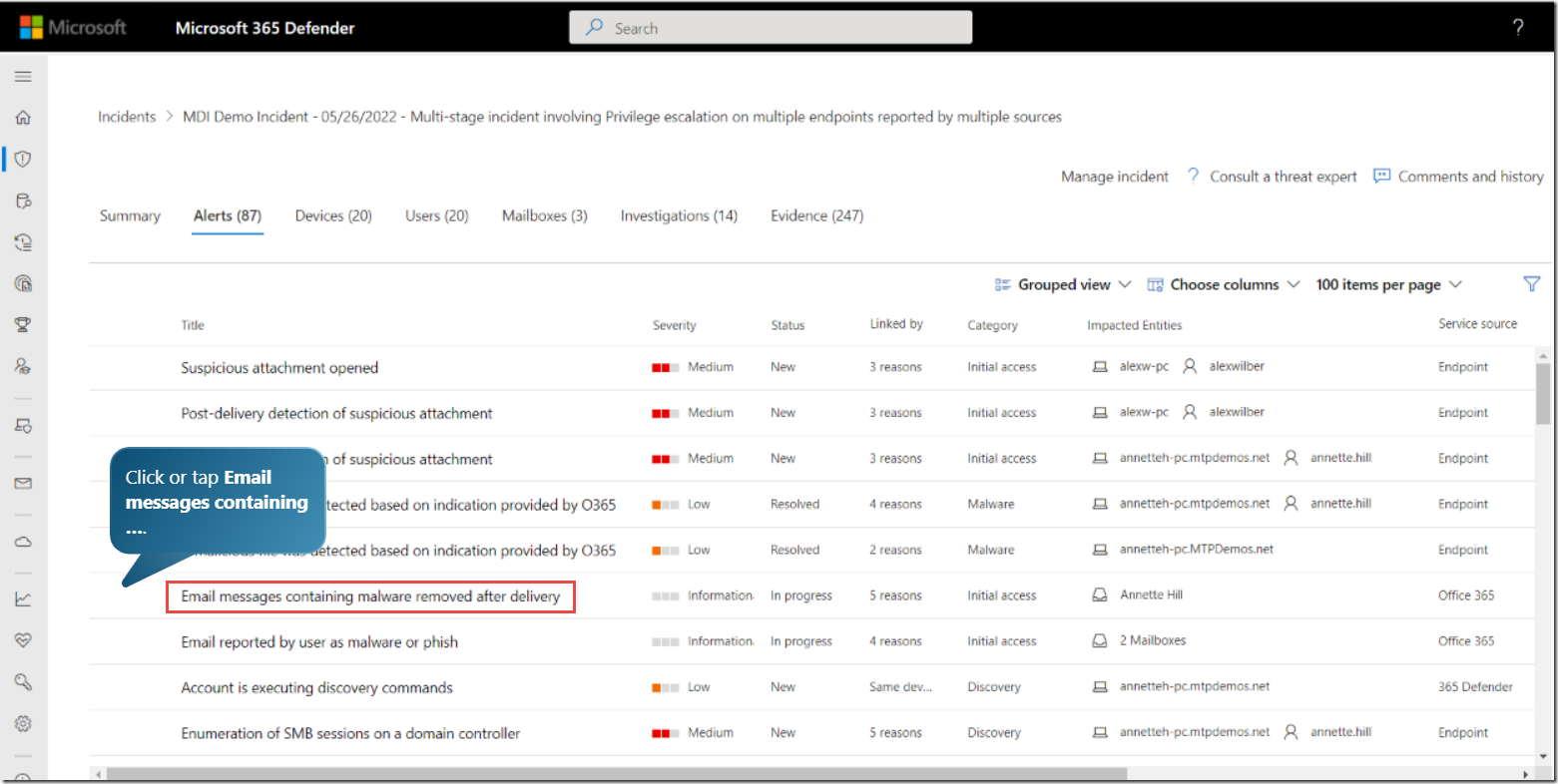Go to Home icon in sidebar
The width and height of the screenshot is (1558, 784).
(x=23, y=118)
